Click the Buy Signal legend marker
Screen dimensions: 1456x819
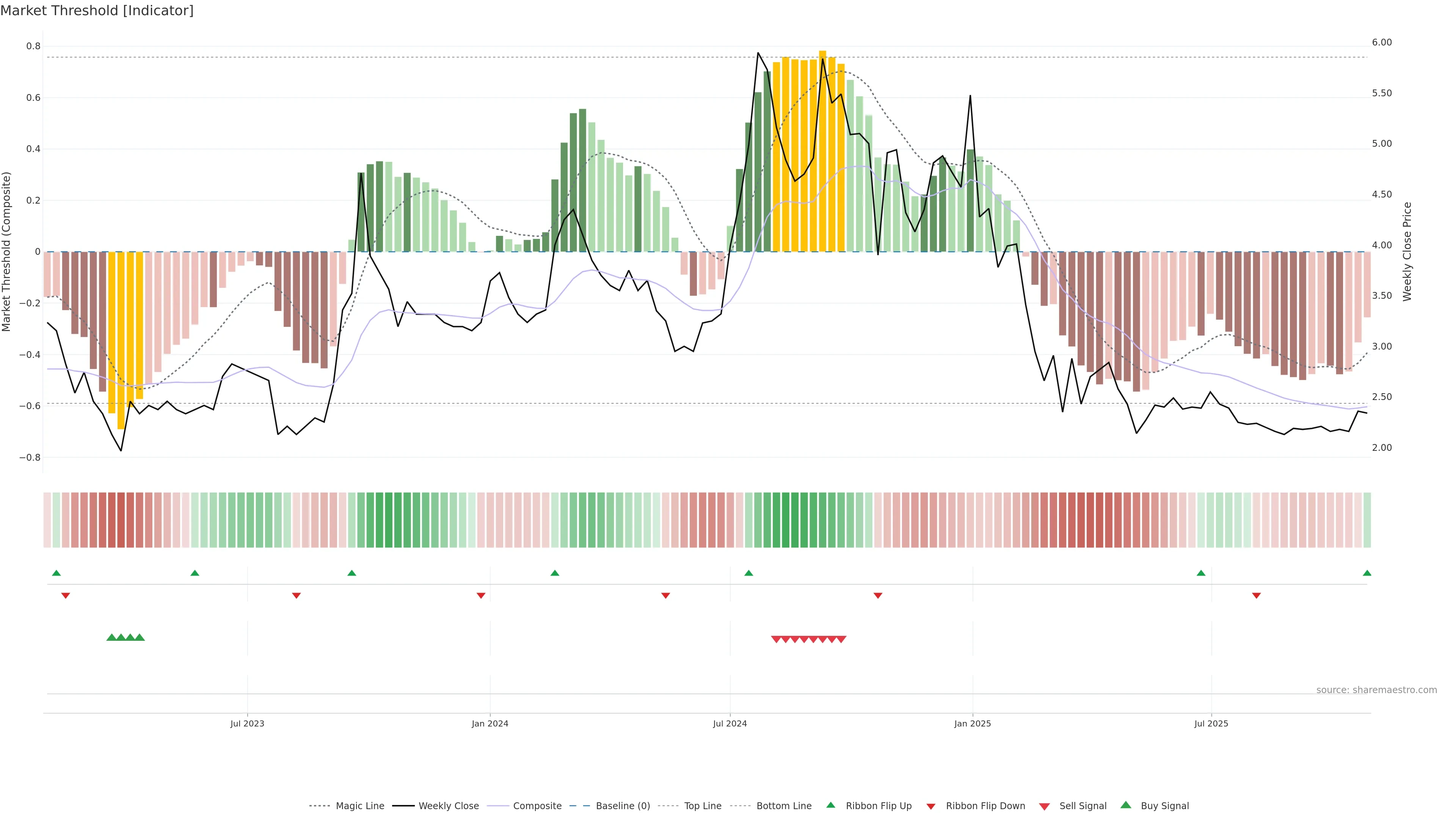pos(1126,805)
